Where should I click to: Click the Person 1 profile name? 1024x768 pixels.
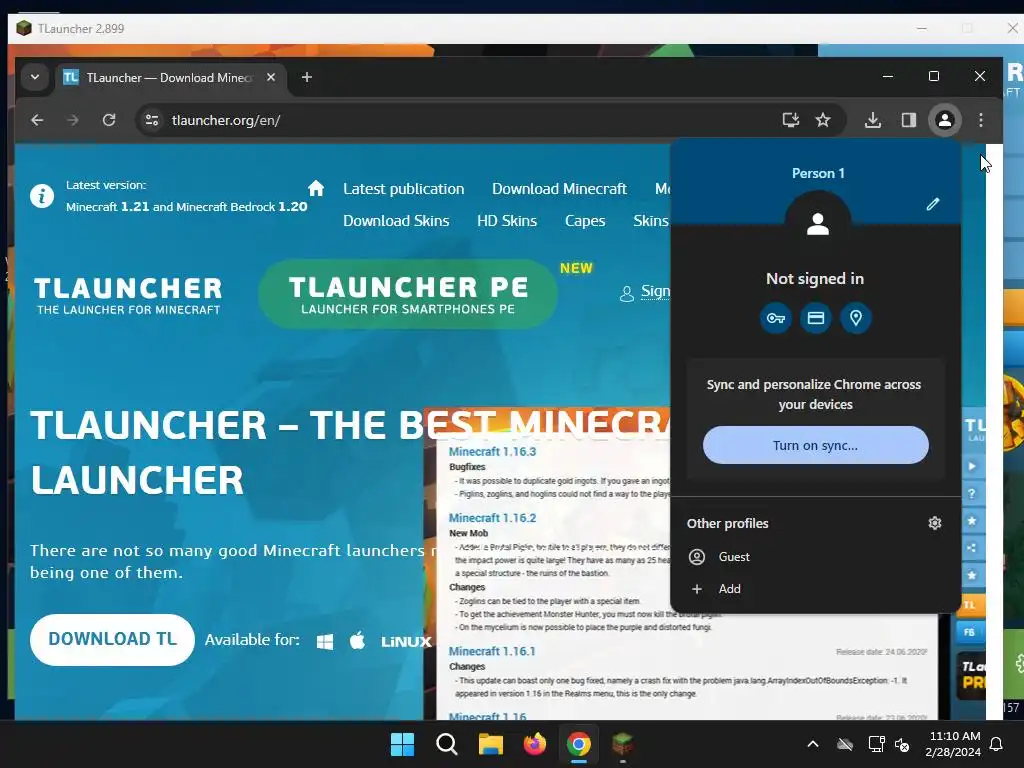coord(818,173)
